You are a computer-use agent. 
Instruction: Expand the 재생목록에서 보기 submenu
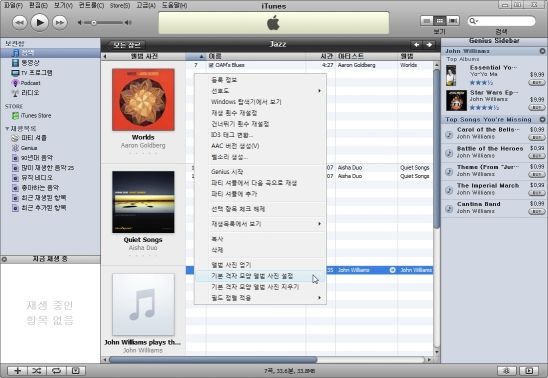[319, 224]
